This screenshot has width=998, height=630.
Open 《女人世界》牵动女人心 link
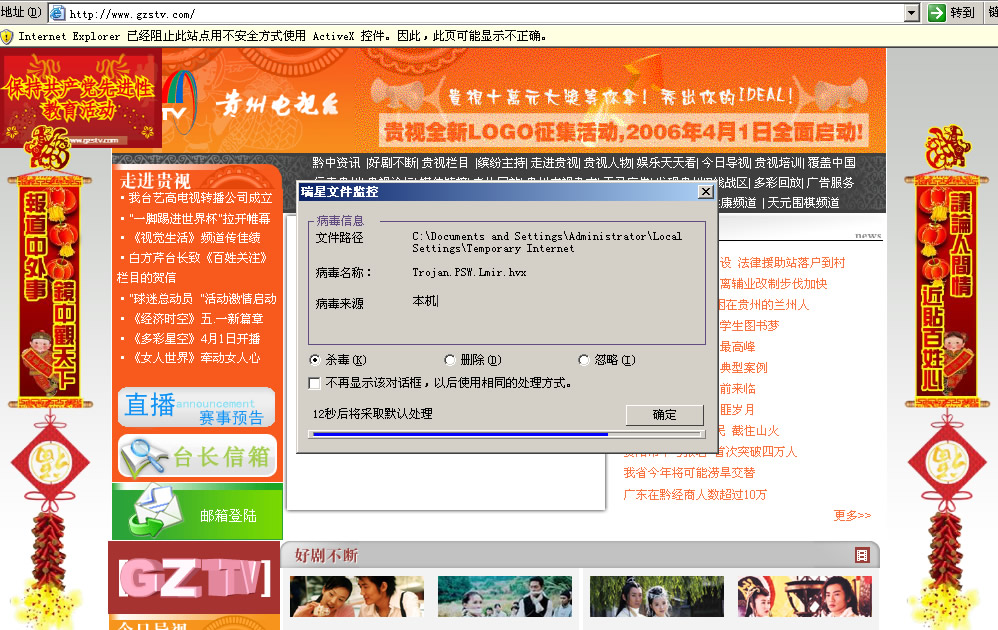click(x=195, y=358)
